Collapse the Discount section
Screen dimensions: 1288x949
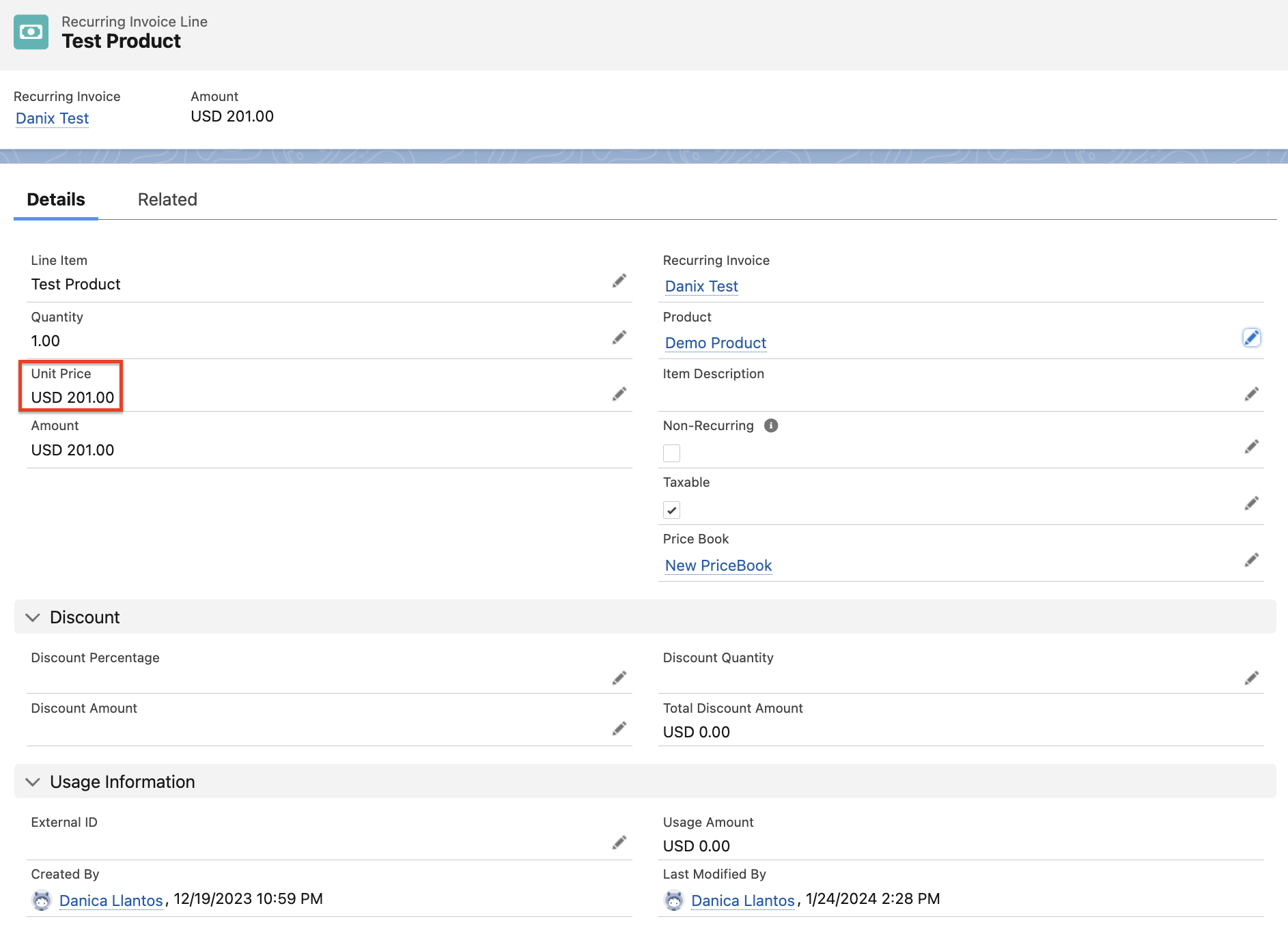click(33, 617)
